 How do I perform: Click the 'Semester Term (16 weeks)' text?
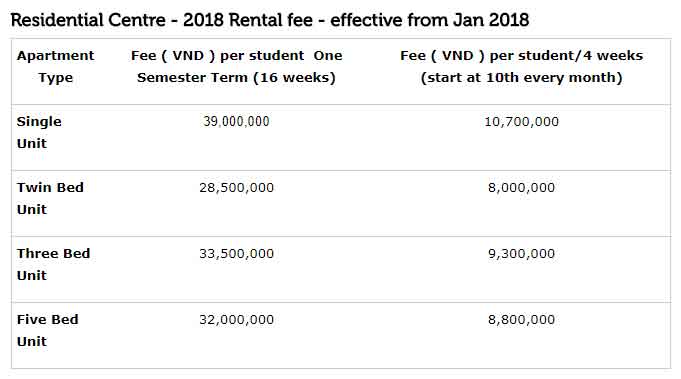236,78
